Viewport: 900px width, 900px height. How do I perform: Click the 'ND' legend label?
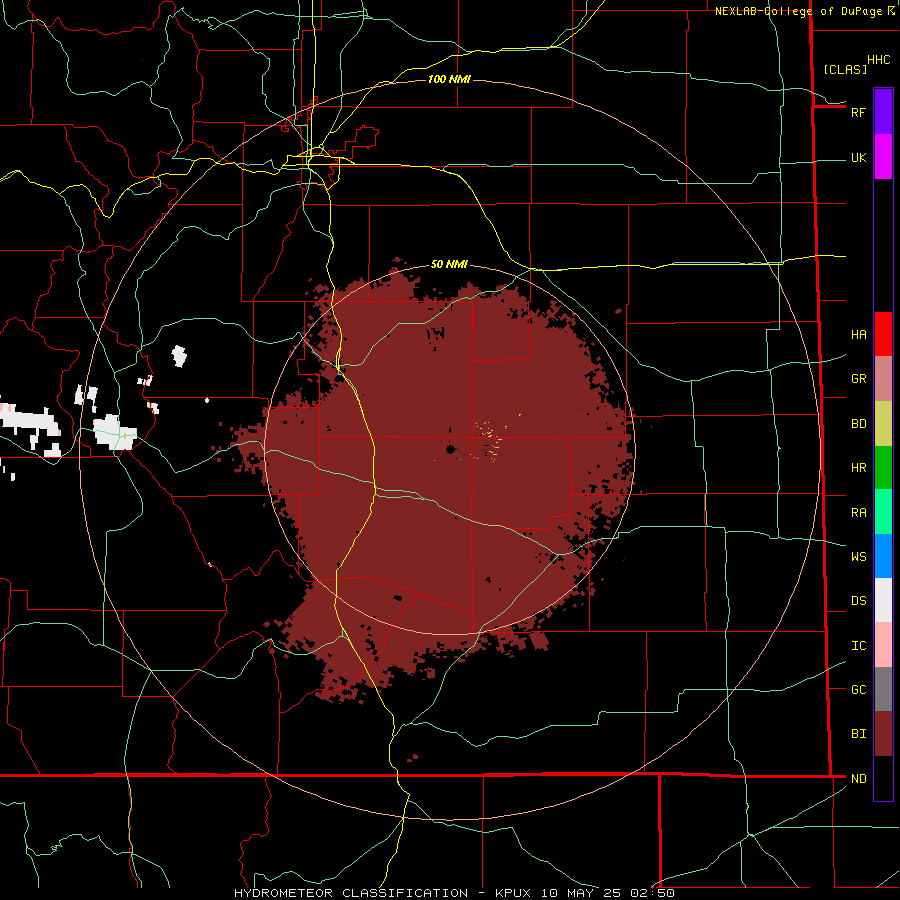(859, 779)
